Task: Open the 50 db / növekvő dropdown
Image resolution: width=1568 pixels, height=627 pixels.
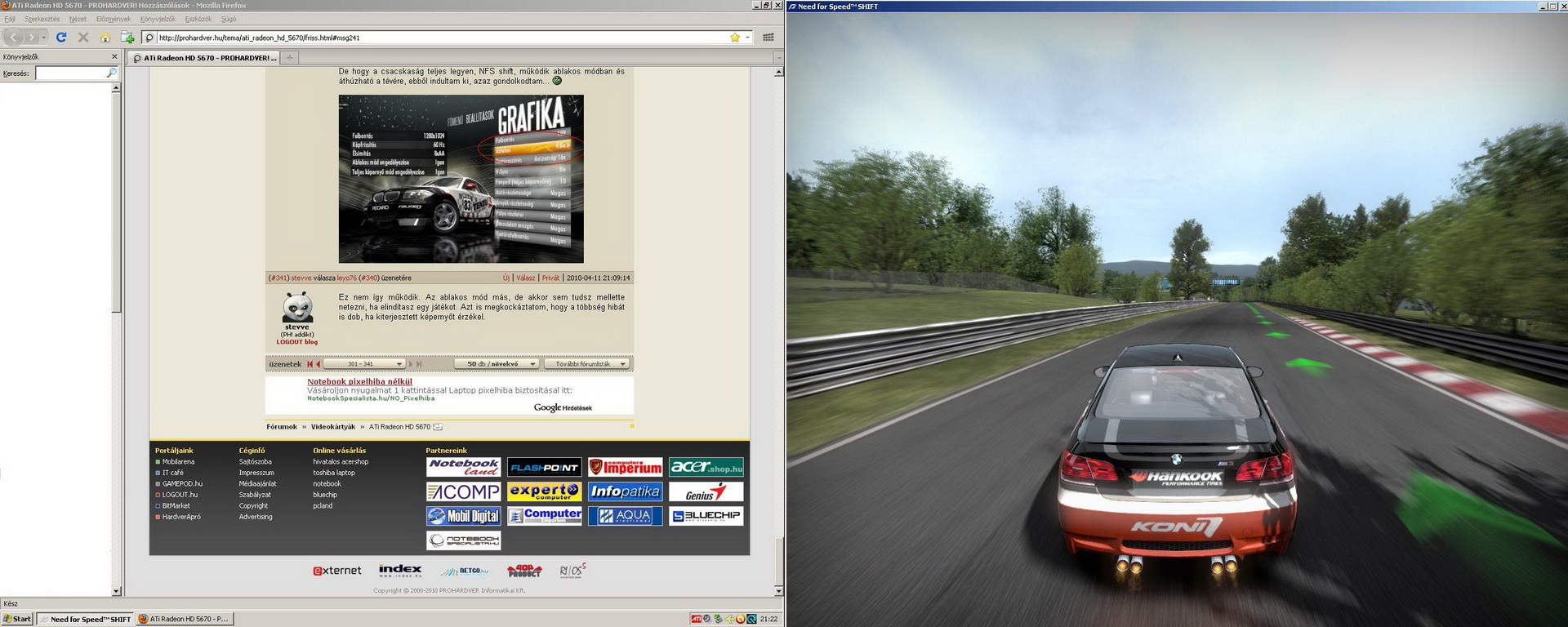Action: point(497,364)
